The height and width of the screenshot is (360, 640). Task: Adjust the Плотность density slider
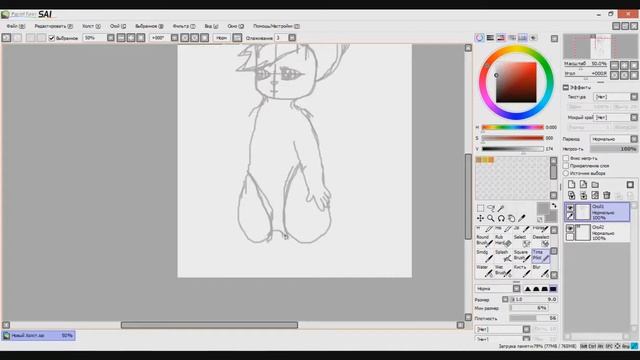533,318
